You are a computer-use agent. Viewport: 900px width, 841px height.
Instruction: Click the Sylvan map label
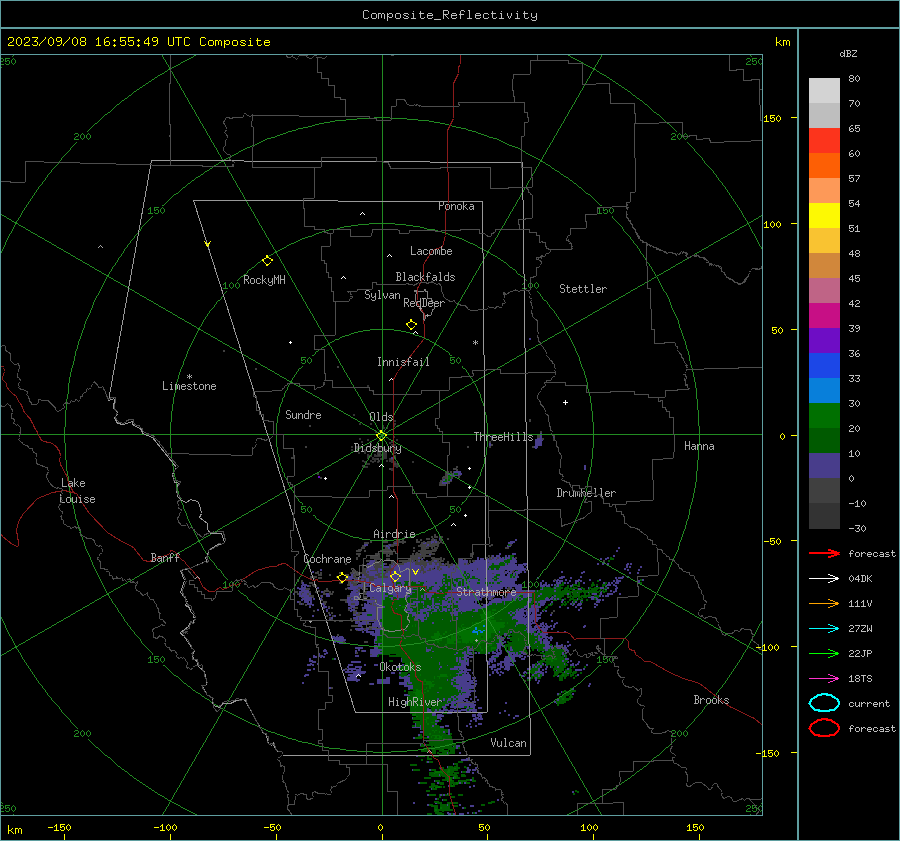[x=382, y=295]
